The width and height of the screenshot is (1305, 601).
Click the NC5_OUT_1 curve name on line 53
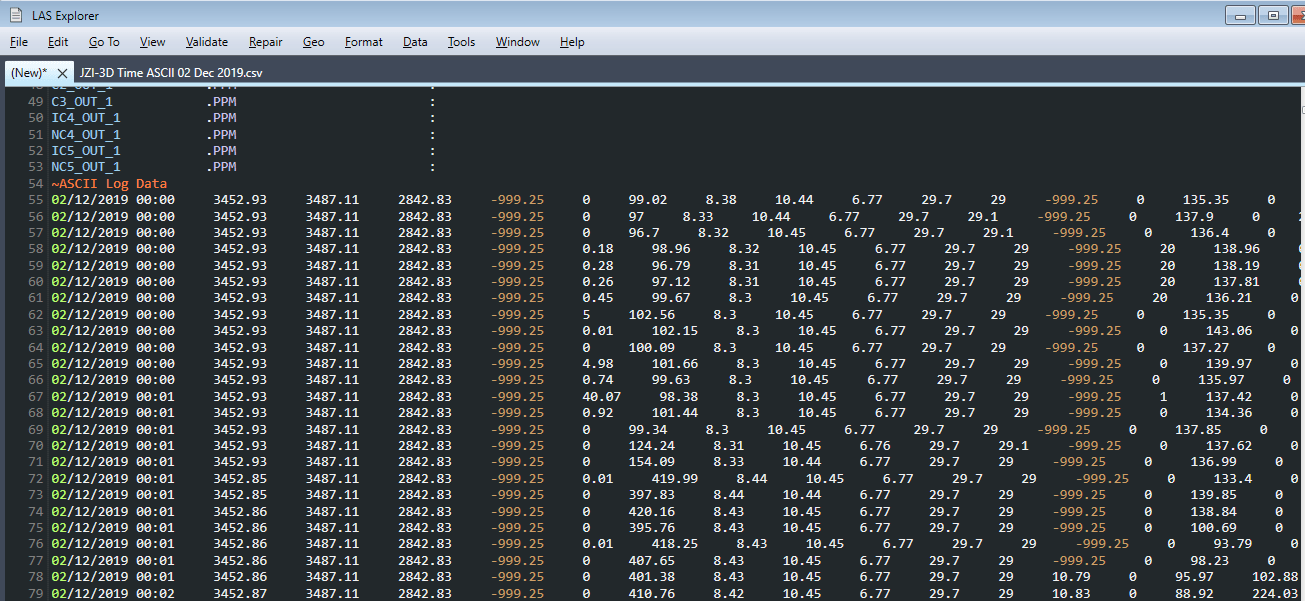[x=85, y=167]
